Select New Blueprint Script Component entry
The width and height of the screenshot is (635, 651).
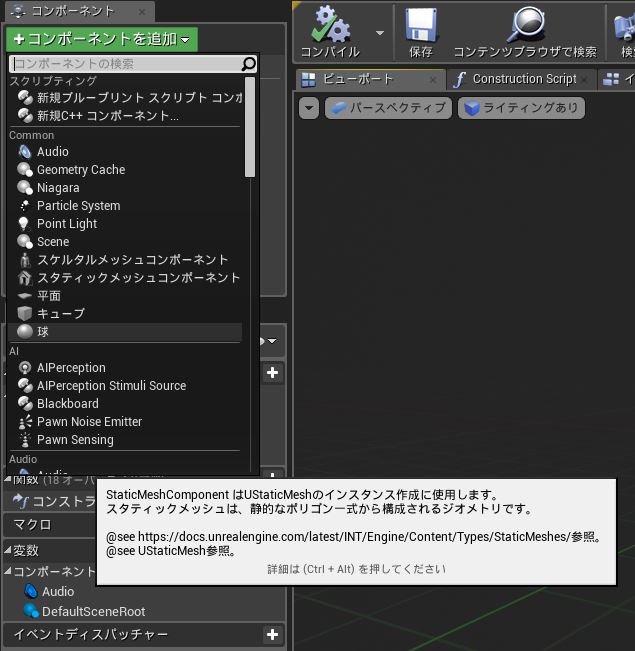click(130, 98)
